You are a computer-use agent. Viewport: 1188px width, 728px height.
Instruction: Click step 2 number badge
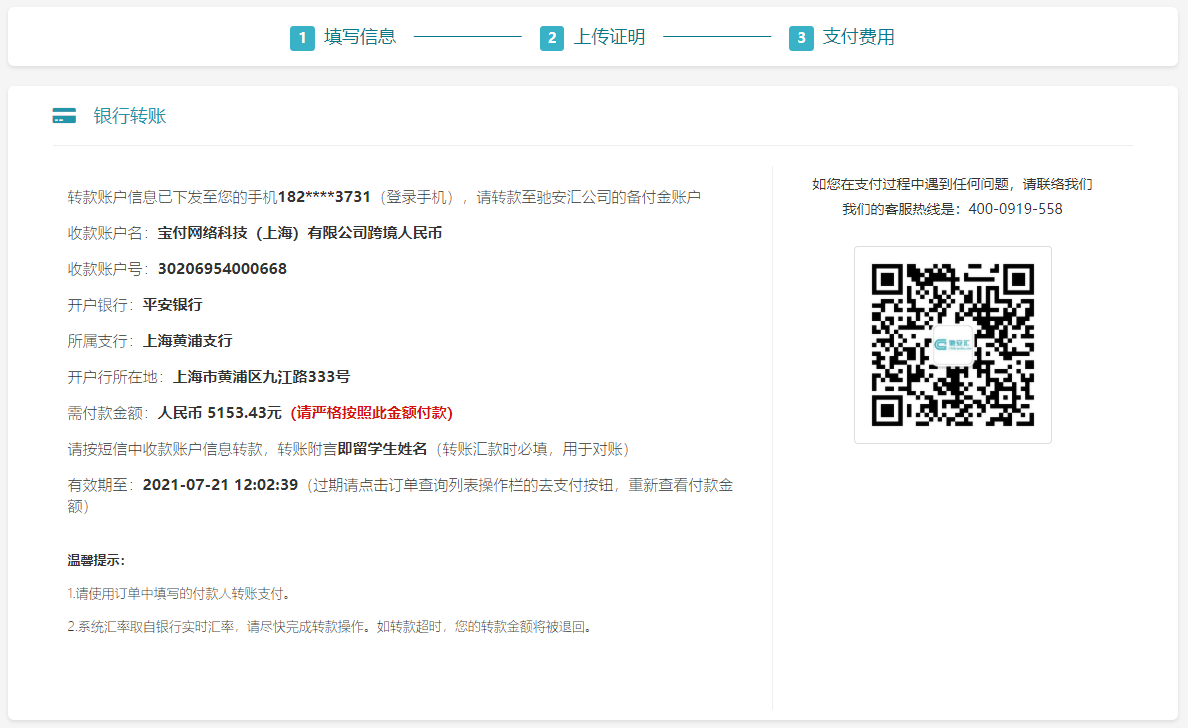[552, 38]
